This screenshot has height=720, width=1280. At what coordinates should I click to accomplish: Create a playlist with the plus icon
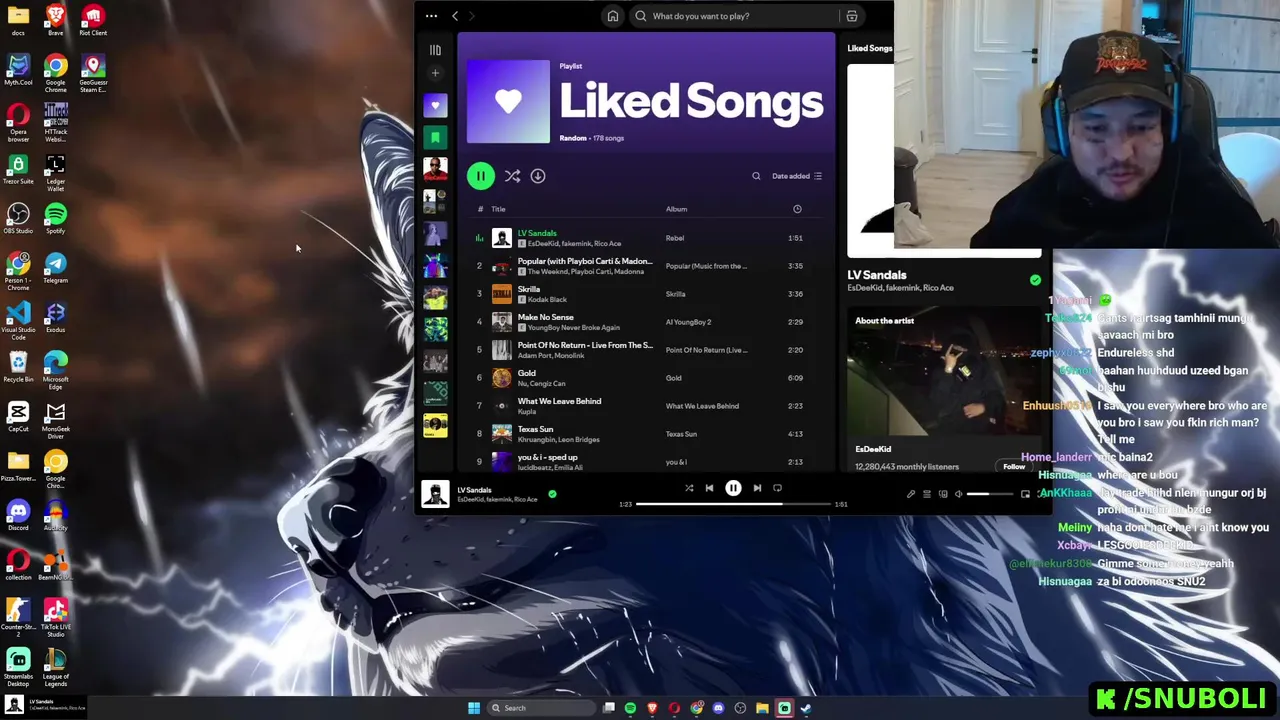(x=435, y=73)
